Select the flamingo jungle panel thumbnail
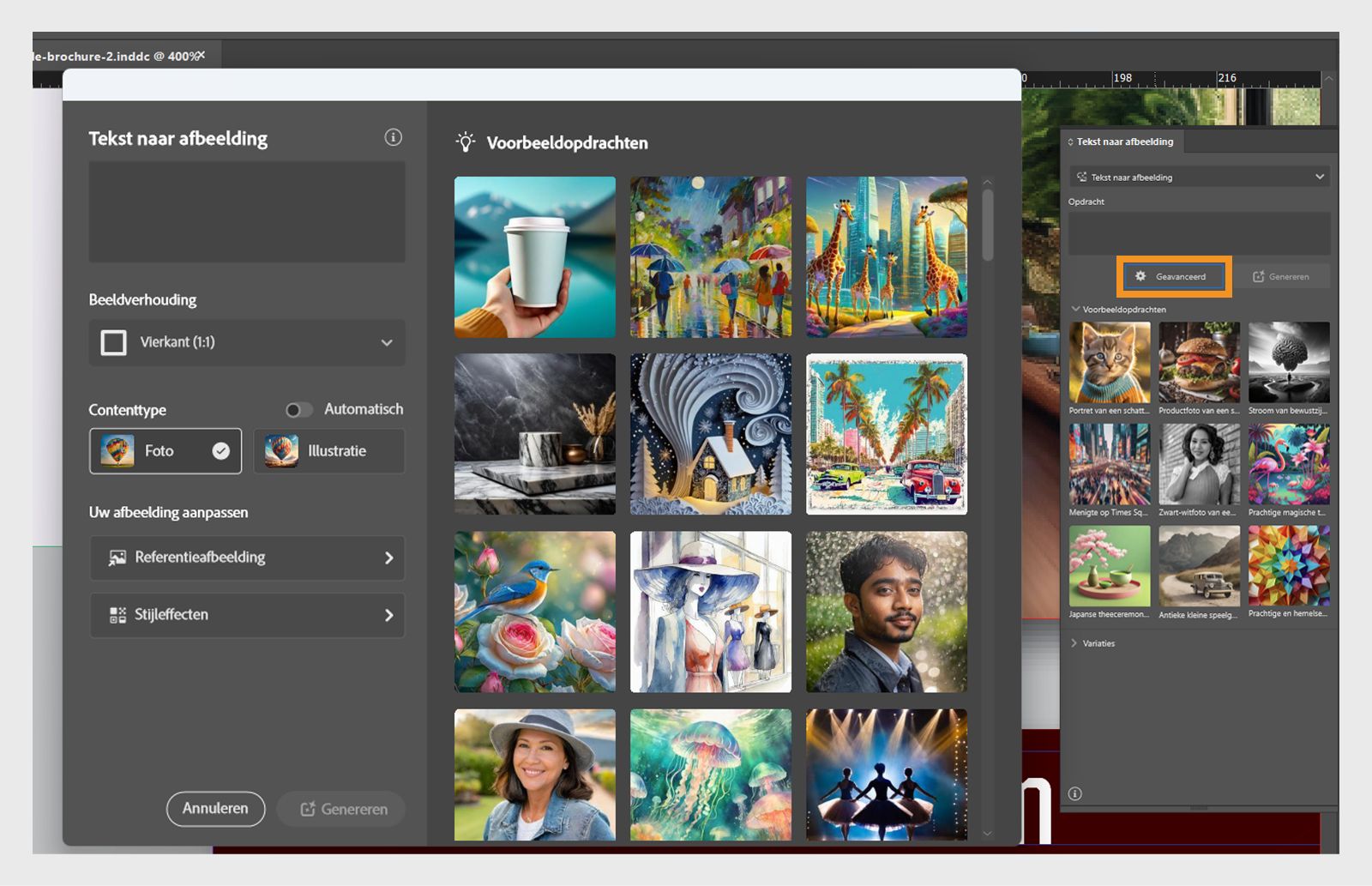This screenshot has width=1372, height=886. [1289, 464]
